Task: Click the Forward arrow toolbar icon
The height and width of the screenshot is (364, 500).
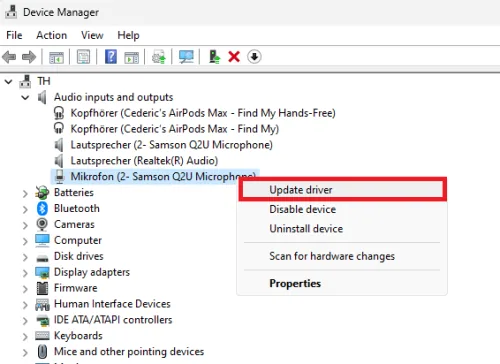Action: (29, 57)
